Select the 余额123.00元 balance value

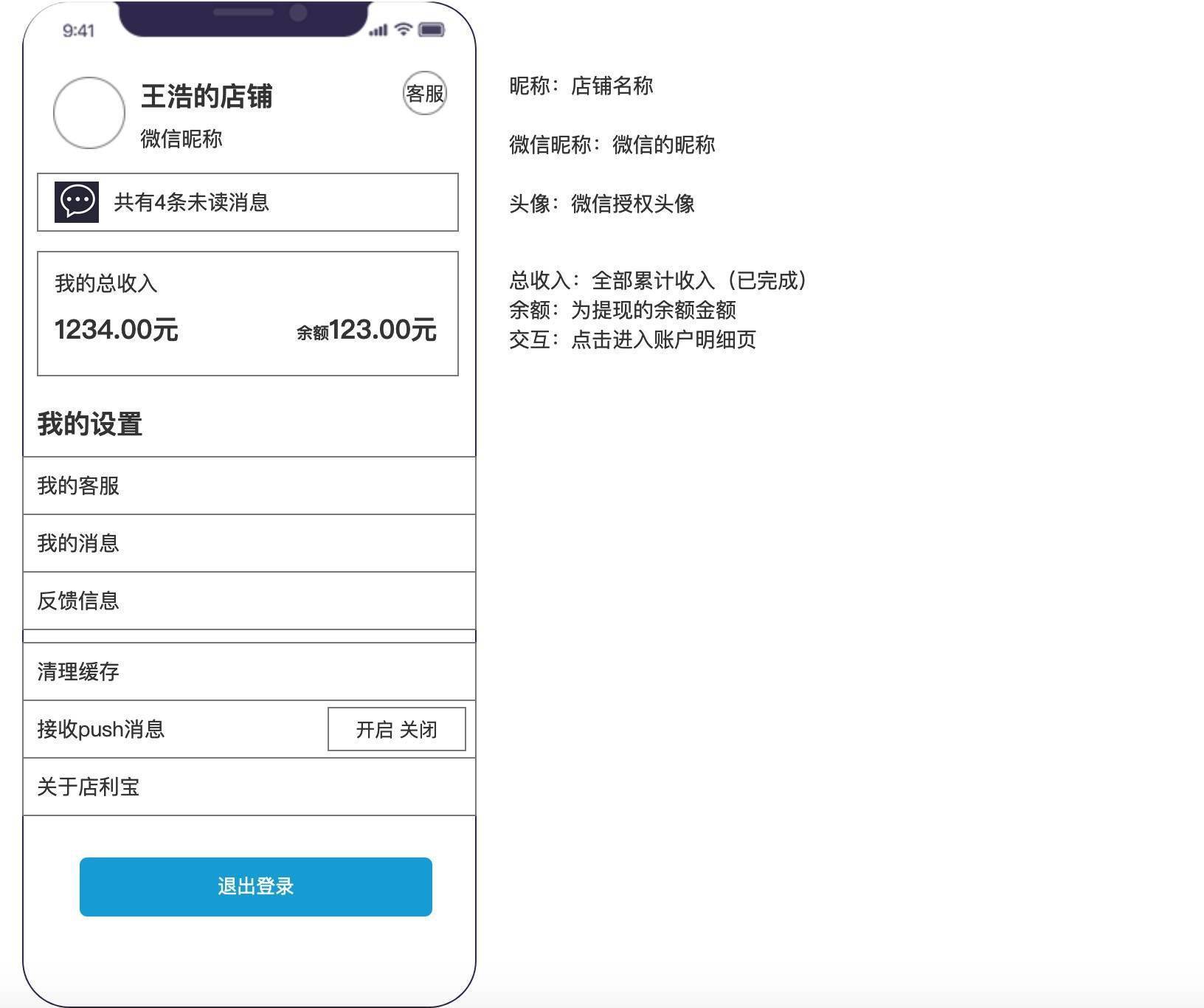367,330
